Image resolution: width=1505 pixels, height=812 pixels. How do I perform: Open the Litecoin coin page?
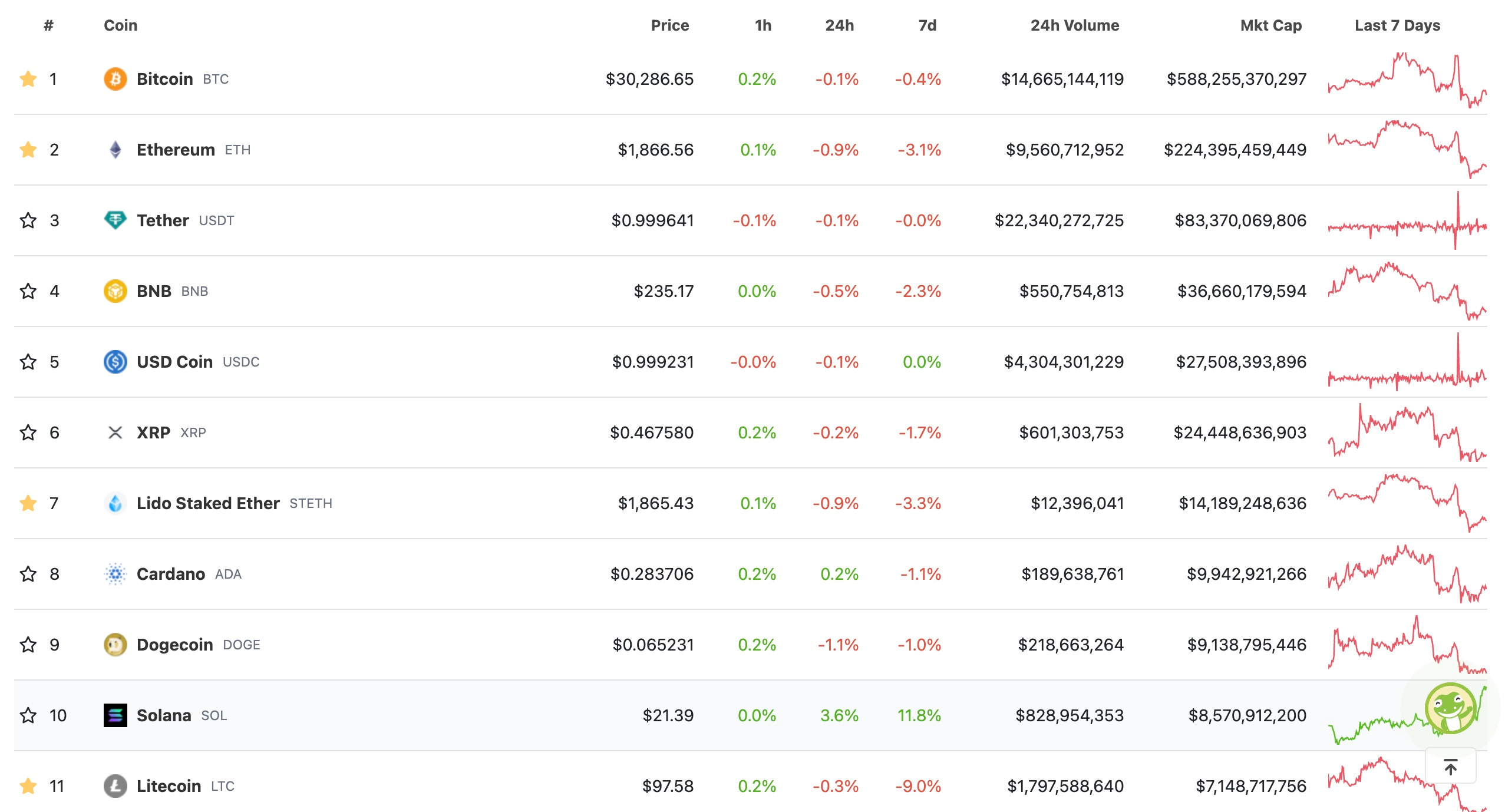coord(169,786)
